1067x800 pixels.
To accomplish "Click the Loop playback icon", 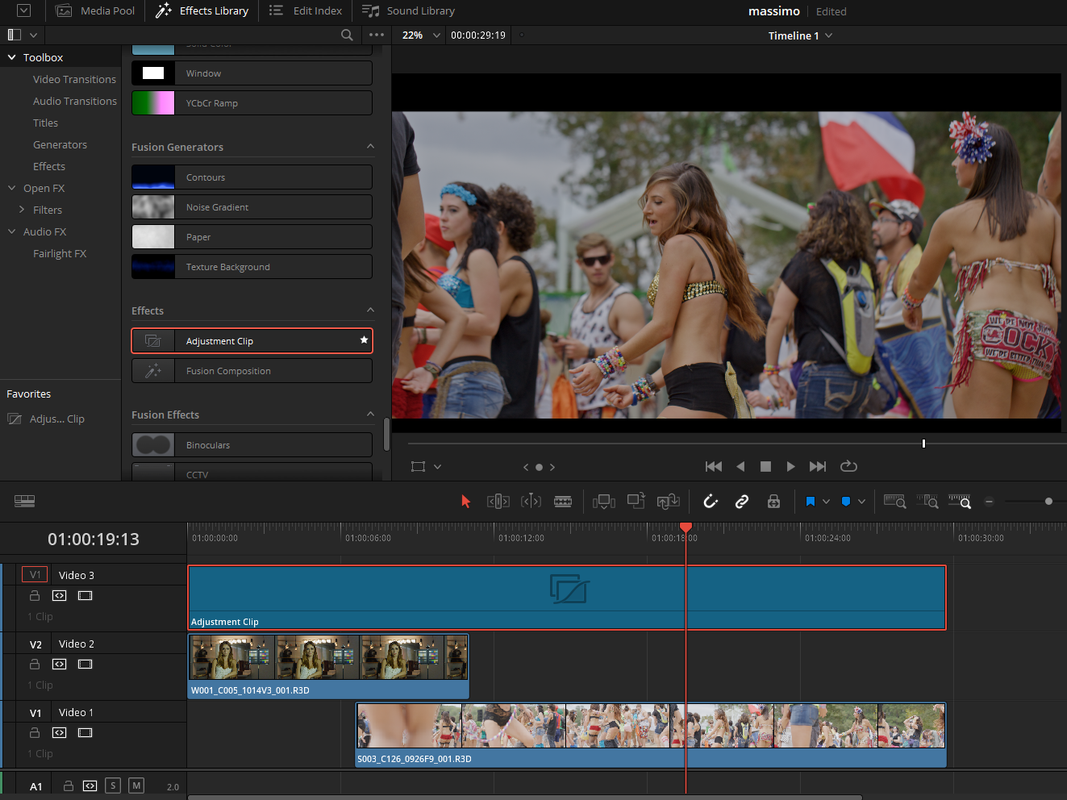I will point(849,466).
